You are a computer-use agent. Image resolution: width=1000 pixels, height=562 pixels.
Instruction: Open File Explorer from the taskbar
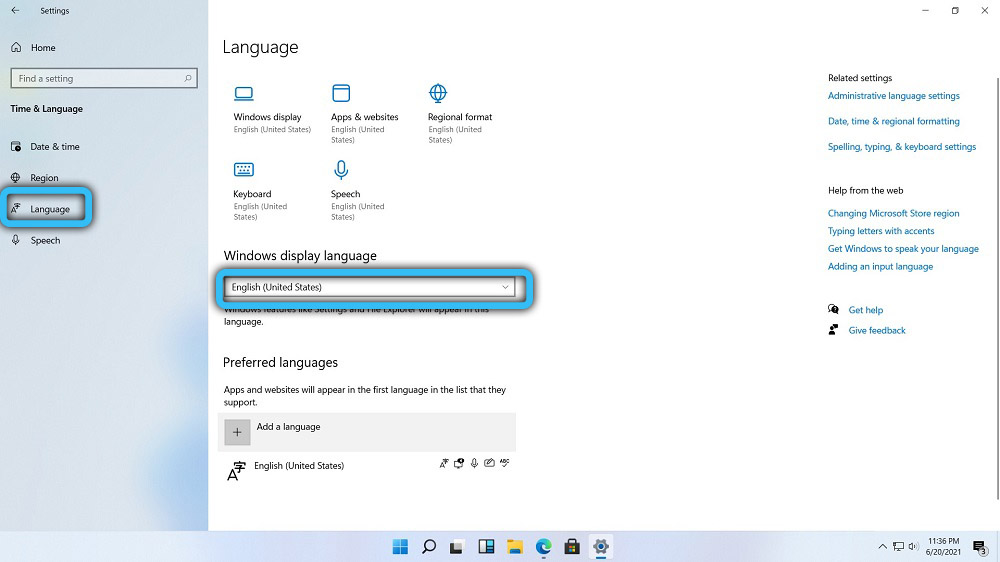(x=515, y=546)
